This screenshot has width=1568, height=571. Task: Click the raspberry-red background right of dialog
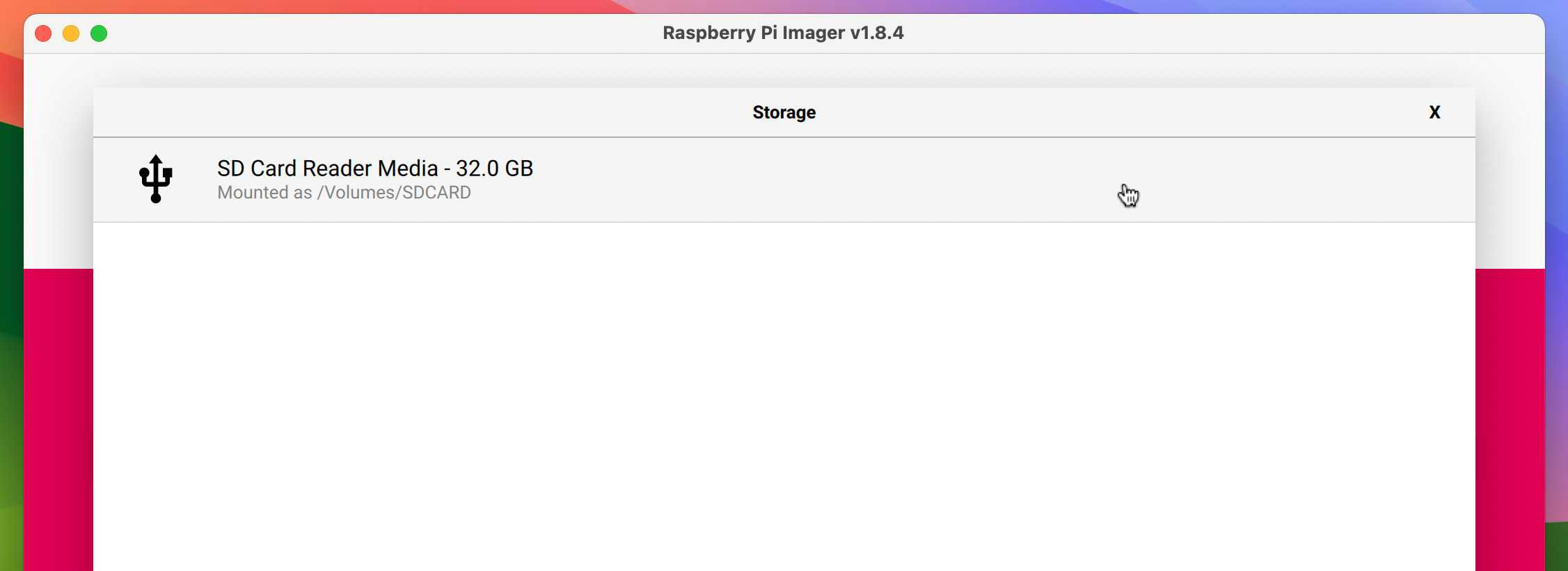(x=1510, y=418)
